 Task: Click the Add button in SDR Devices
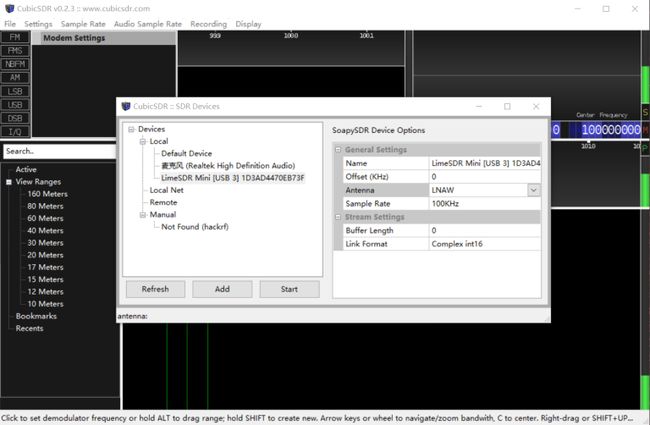pyautogui.click(x=222, y=289)
